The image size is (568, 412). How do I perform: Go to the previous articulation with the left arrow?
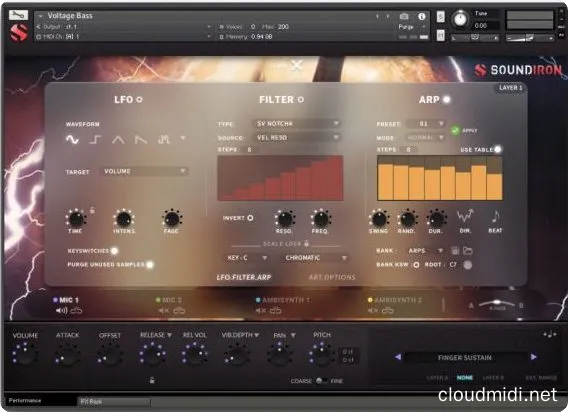click(x=398, y=357)
